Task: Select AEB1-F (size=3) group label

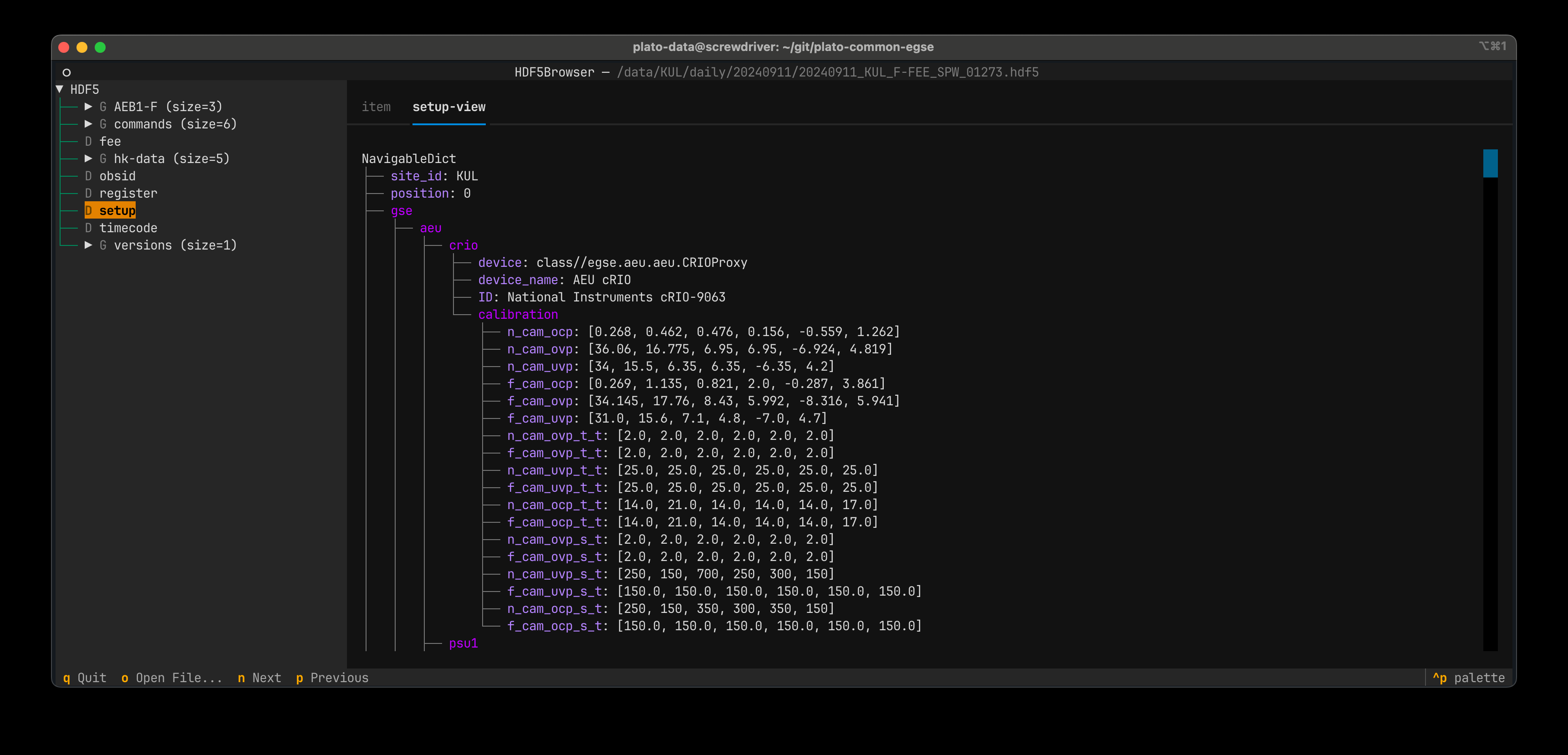Action: pyautogui.click(x=168, y=107)
